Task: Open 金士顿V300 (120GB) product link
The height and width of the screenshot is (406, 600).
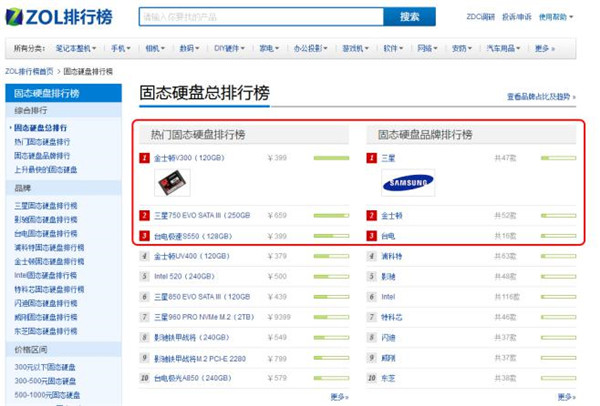Action: pyautogui.click(x=189, y=158)
